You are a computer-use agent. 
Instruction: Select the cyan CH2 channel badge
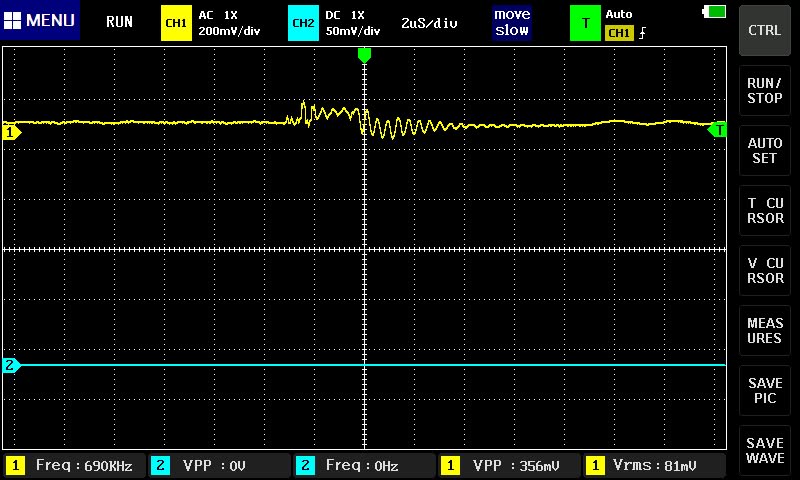tap(303, 22)
